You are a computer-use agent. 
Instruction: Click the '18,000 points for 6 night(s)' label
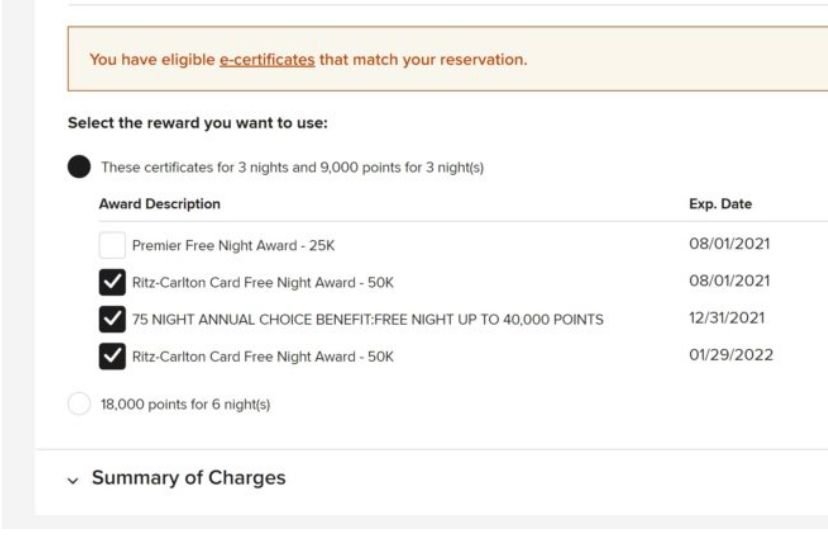pos(185,405)
